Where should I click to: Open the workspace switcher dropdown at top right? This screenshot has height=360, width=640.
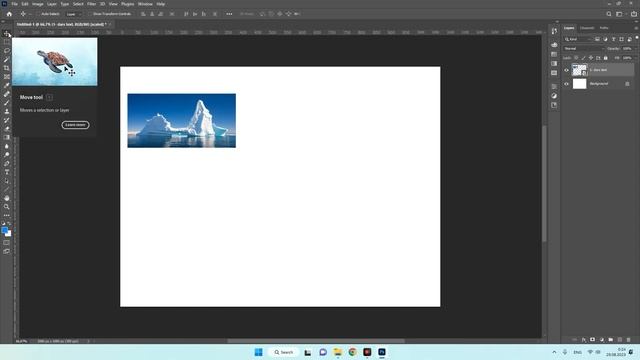point(620,14)
